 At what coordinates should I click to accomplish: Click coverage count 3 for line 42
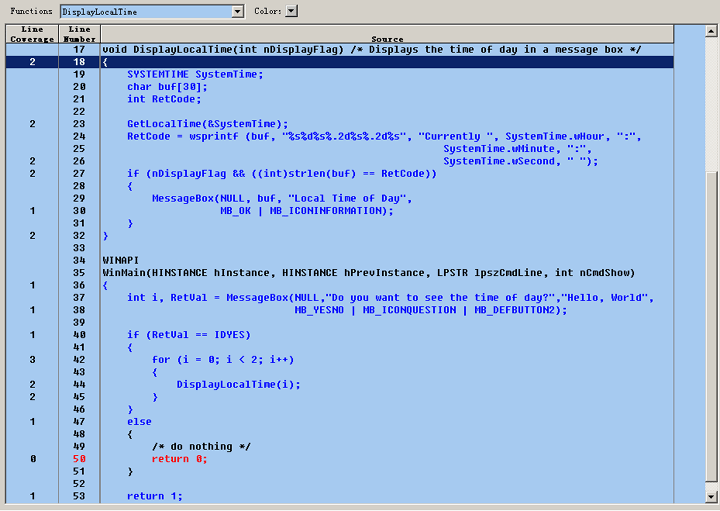point(32,359)
